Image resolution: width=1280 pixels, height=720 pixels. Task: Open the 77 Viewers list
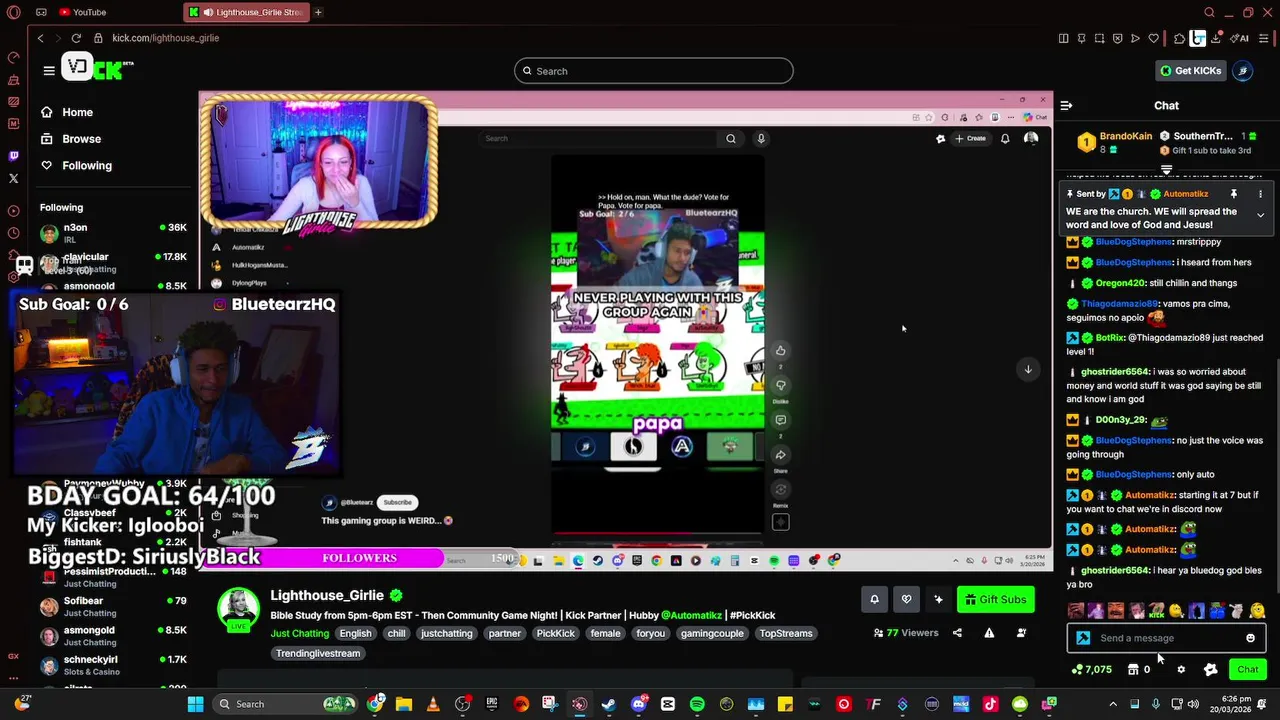click(x=906, y=633)
